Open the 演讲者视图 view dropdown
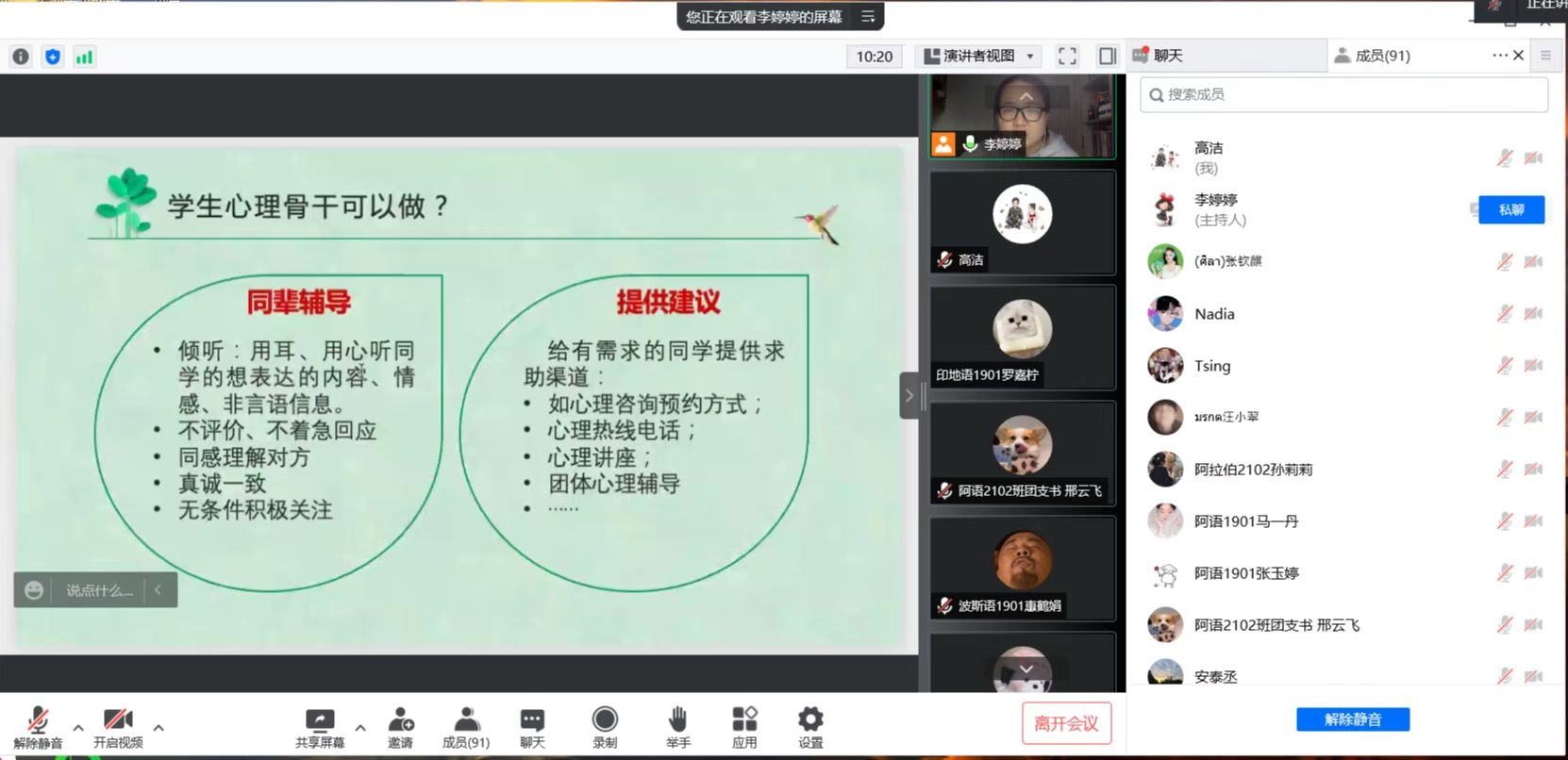Image resolution: width=1568 pixels, height=760 pixels. tap(979, 57)
